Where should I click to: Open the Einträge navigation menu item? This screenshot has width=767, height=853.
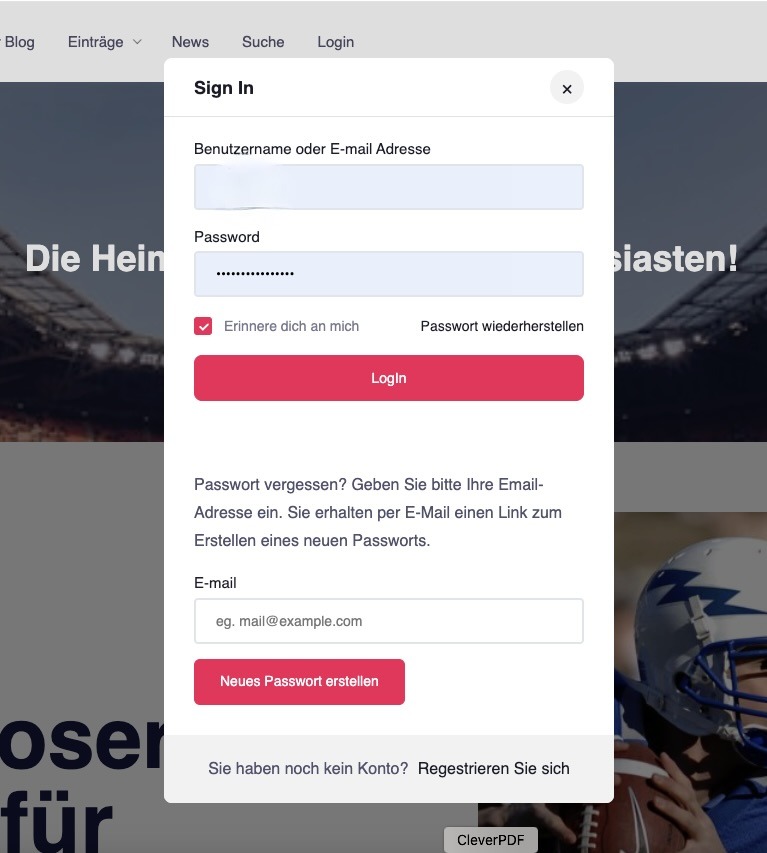[95, 42]
